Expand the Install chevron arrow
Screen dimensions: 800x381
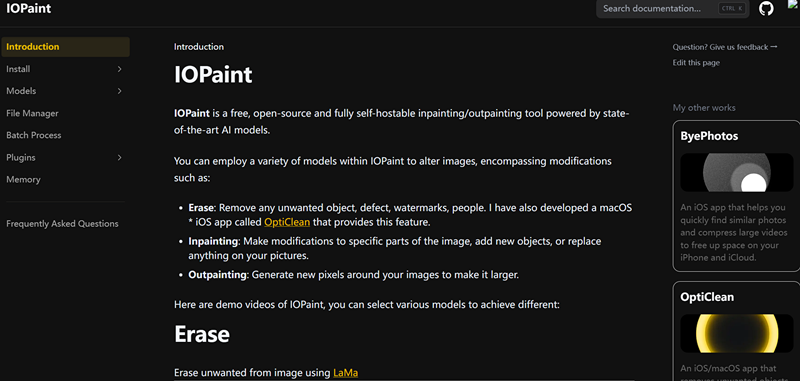[119, 69]
